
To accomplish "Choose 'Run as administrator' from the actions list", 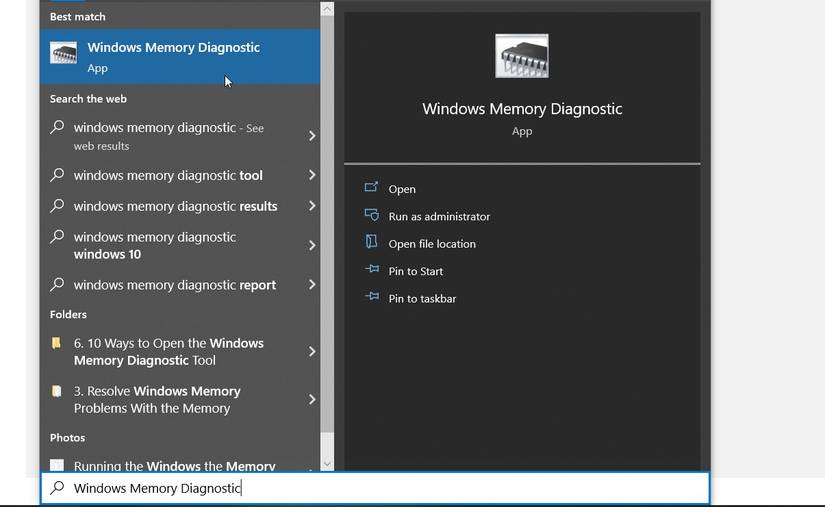I will click(x=439, y=216).
